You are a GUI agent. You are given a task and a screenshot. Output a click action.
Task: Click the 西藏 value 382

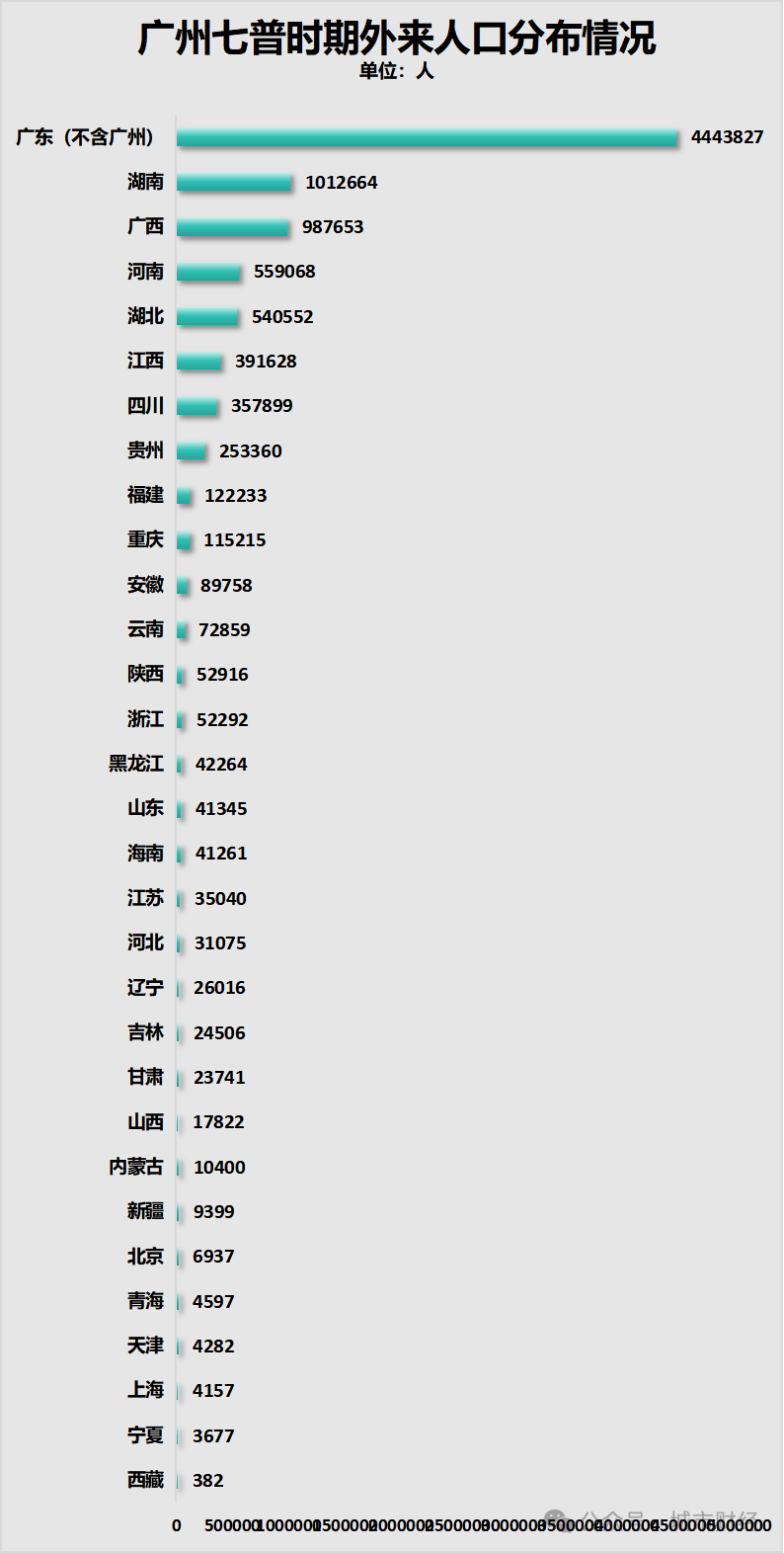pyautogui.click(x=207, y=1481)
